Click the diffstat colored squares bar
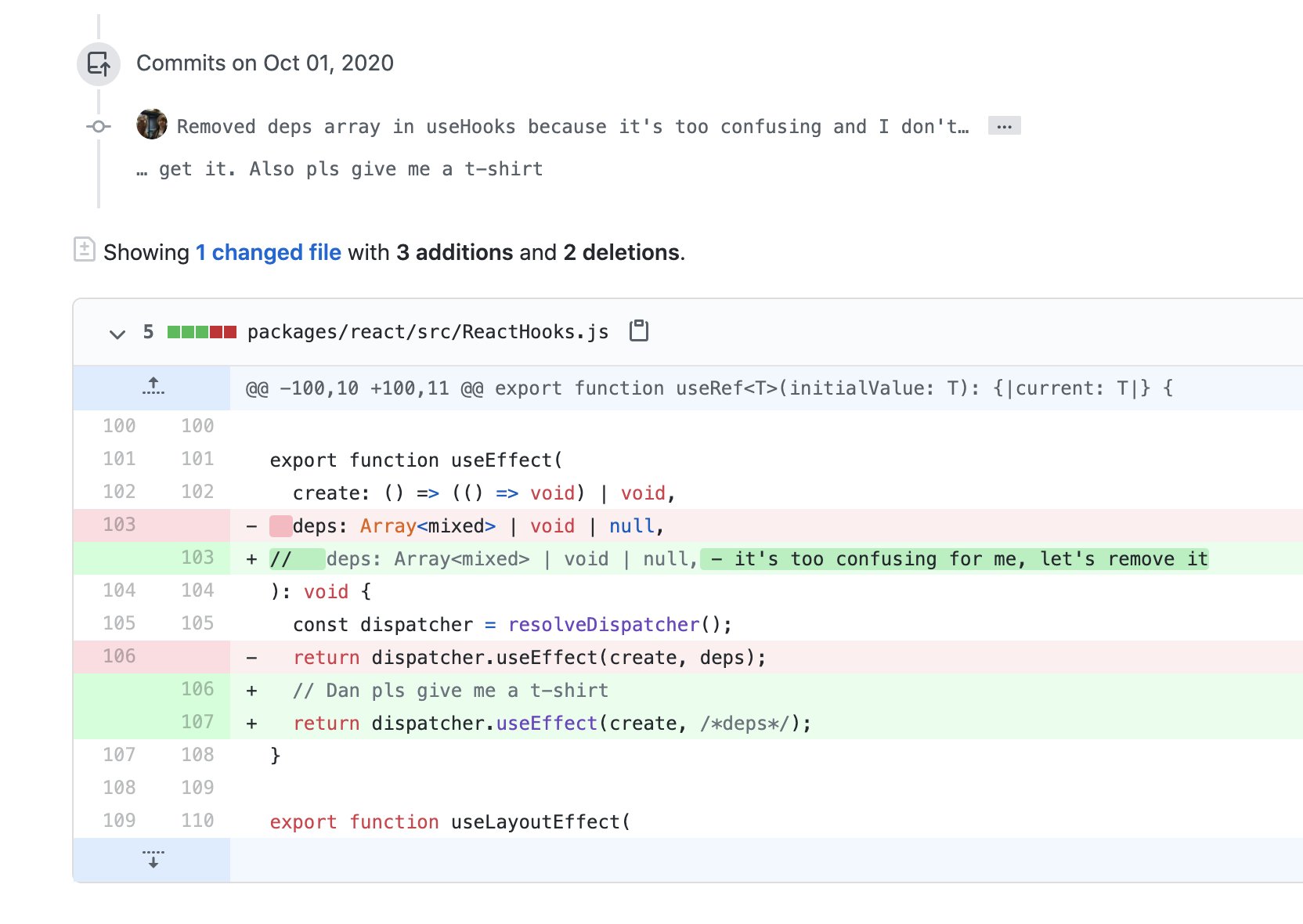 (201, 332)
